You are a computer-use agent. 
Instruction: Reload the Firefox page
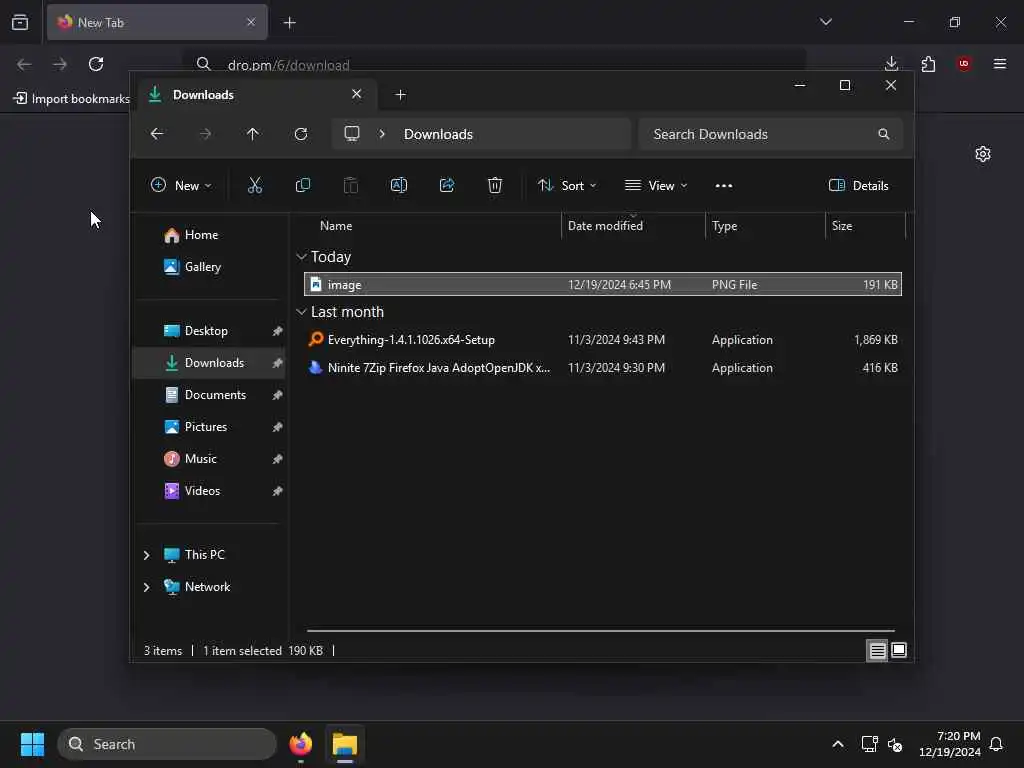pos(96,64)
